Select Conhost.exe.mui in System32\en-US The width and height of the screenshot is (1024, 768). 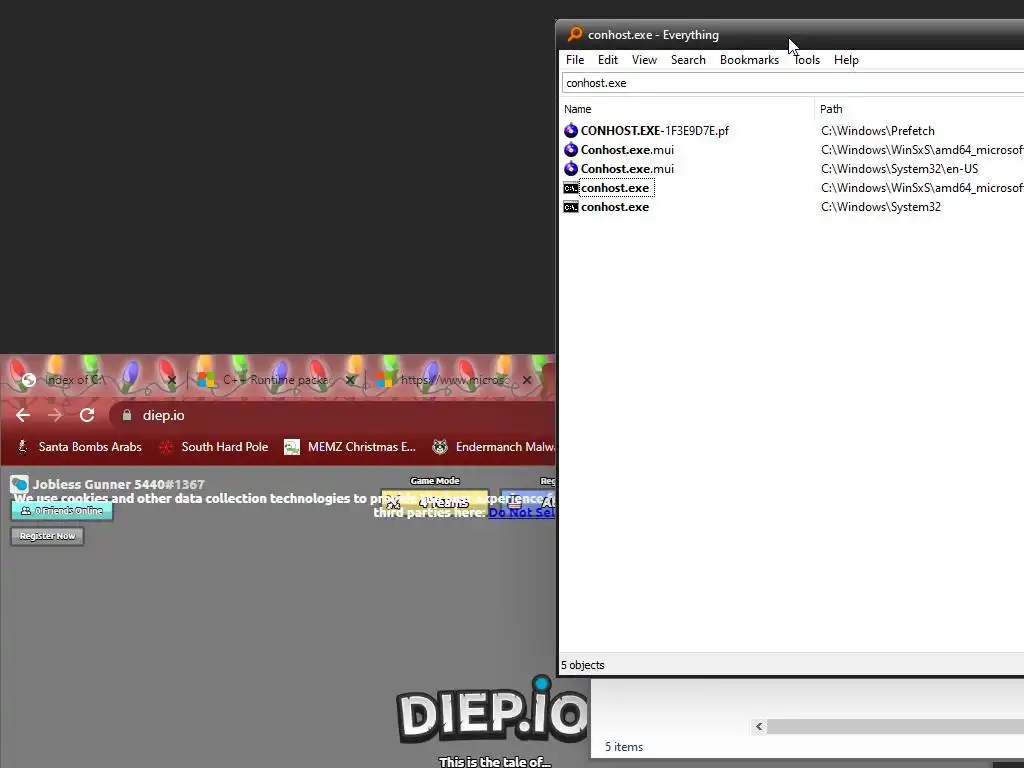point(627,168)
